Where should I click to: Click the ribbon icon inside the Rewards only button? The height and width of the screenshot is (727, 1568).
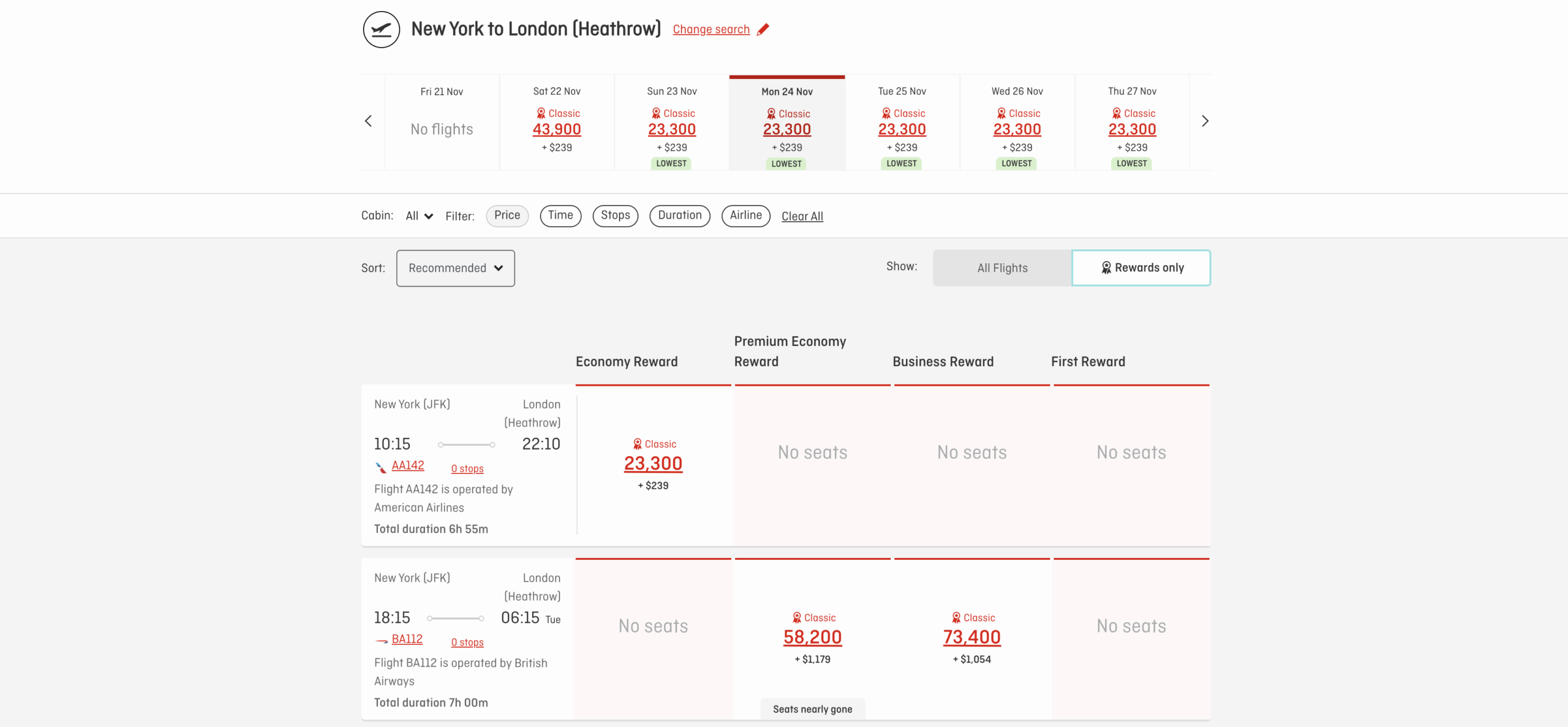[1106, 268]
